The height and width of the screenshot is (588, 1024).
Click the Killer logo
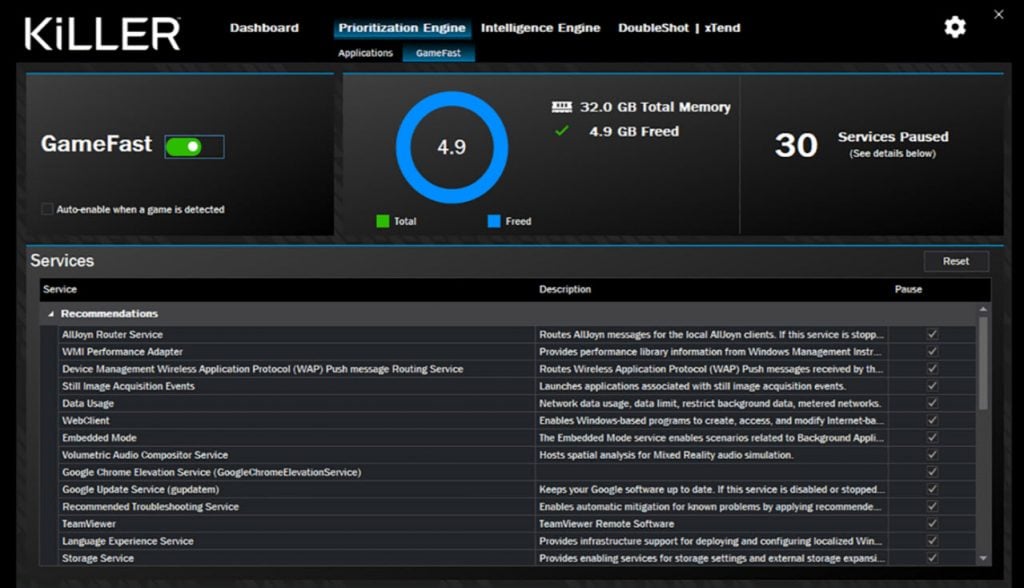(x=102, y=33)
